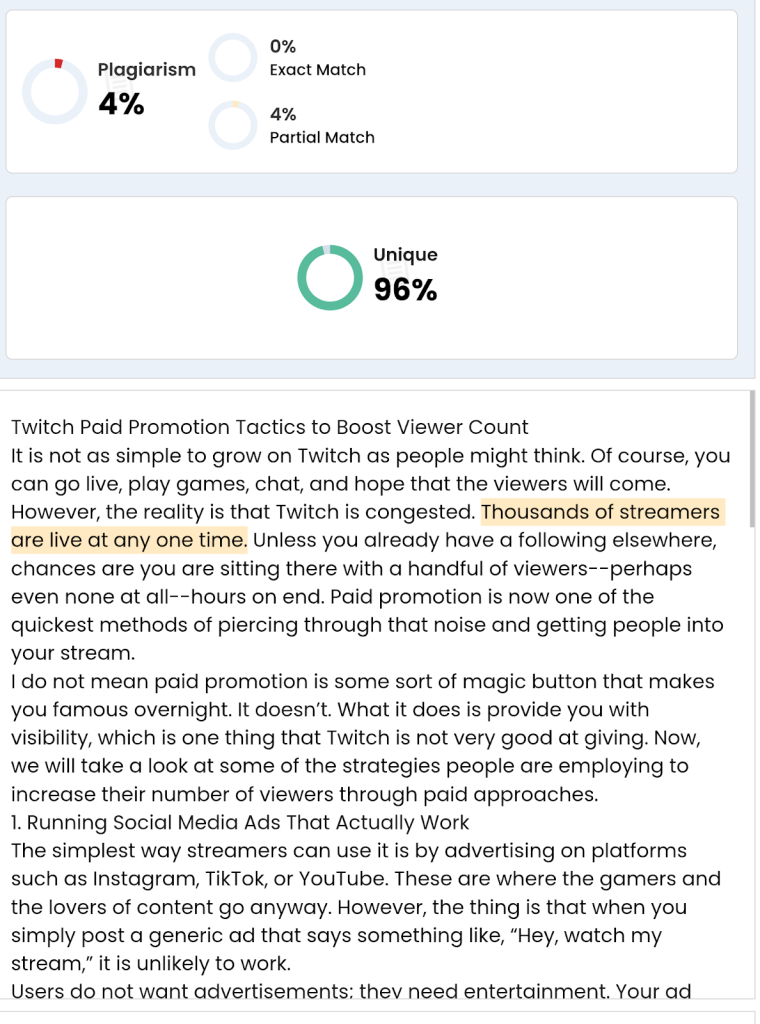Click the red Plagiarism donut chart
This screenshot has width=760, height=1024.
[55, 91]
